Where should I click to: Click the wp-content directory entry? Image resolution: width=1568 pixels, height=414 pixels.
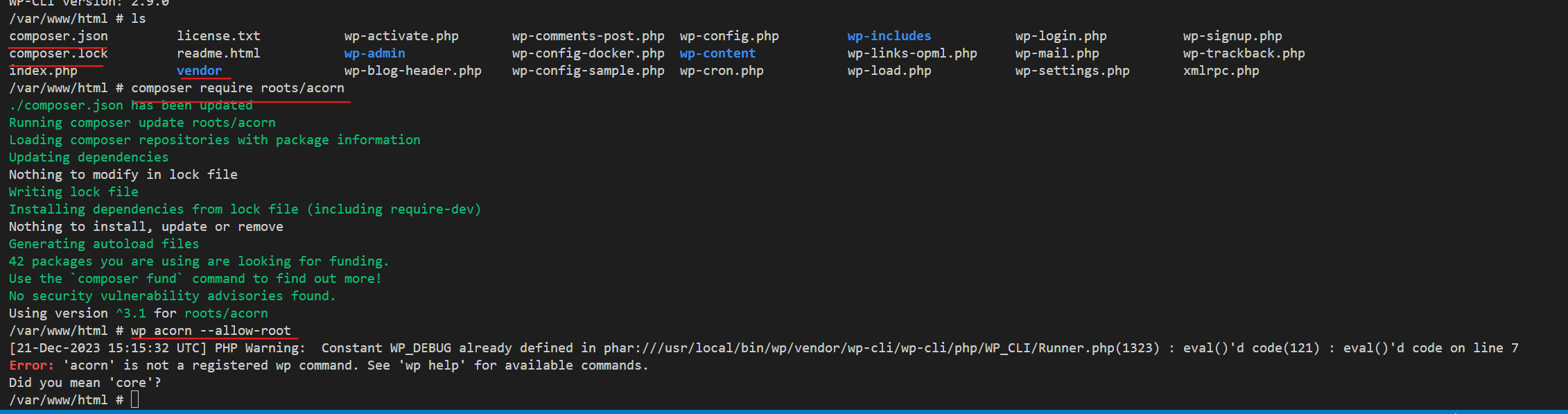717,53
